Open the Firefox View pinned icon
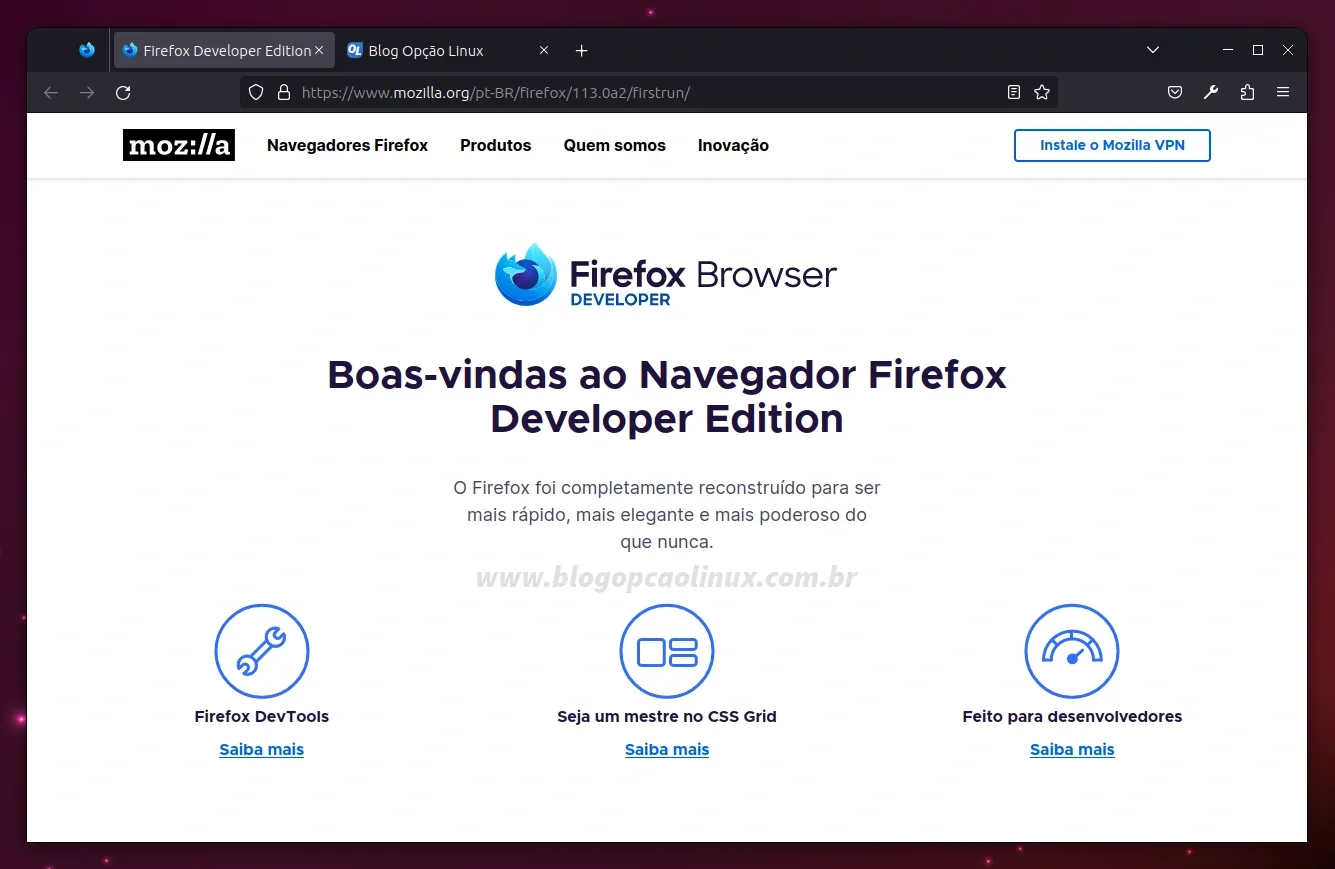This screenshot has height=869, width=1335. [x=87, y=50]
